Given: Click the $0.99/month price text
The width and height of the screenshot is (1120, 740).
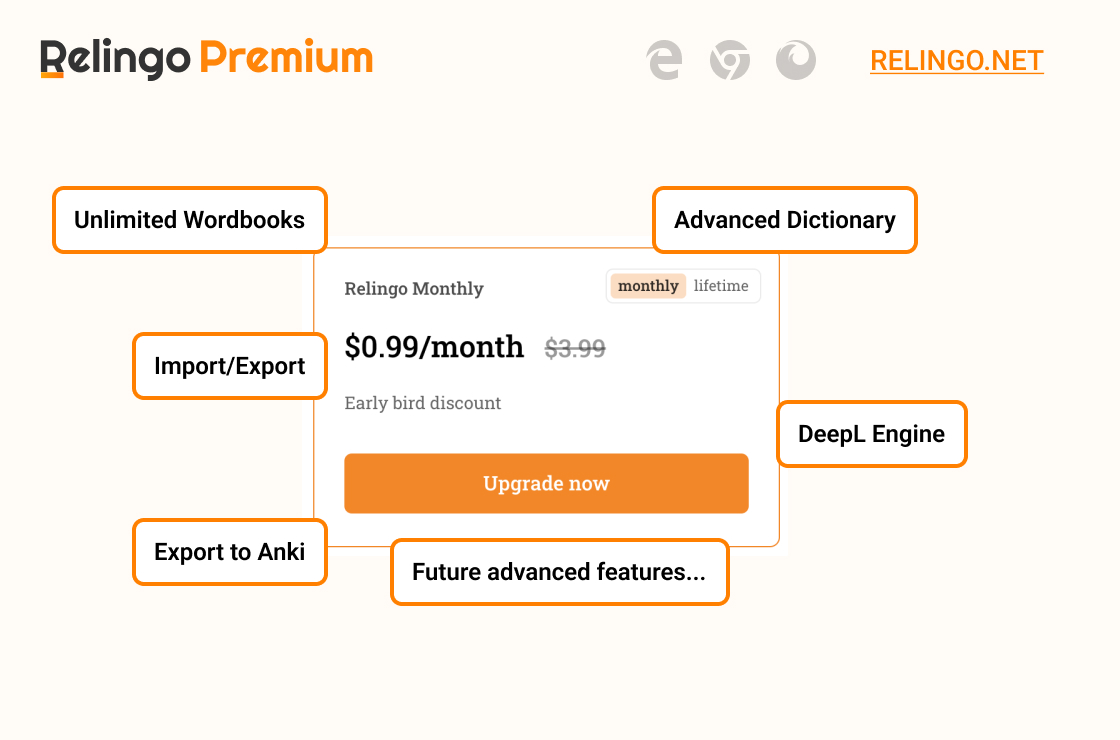Looking at the screenshot, I should pyautogui.click(x=434, y=347).
